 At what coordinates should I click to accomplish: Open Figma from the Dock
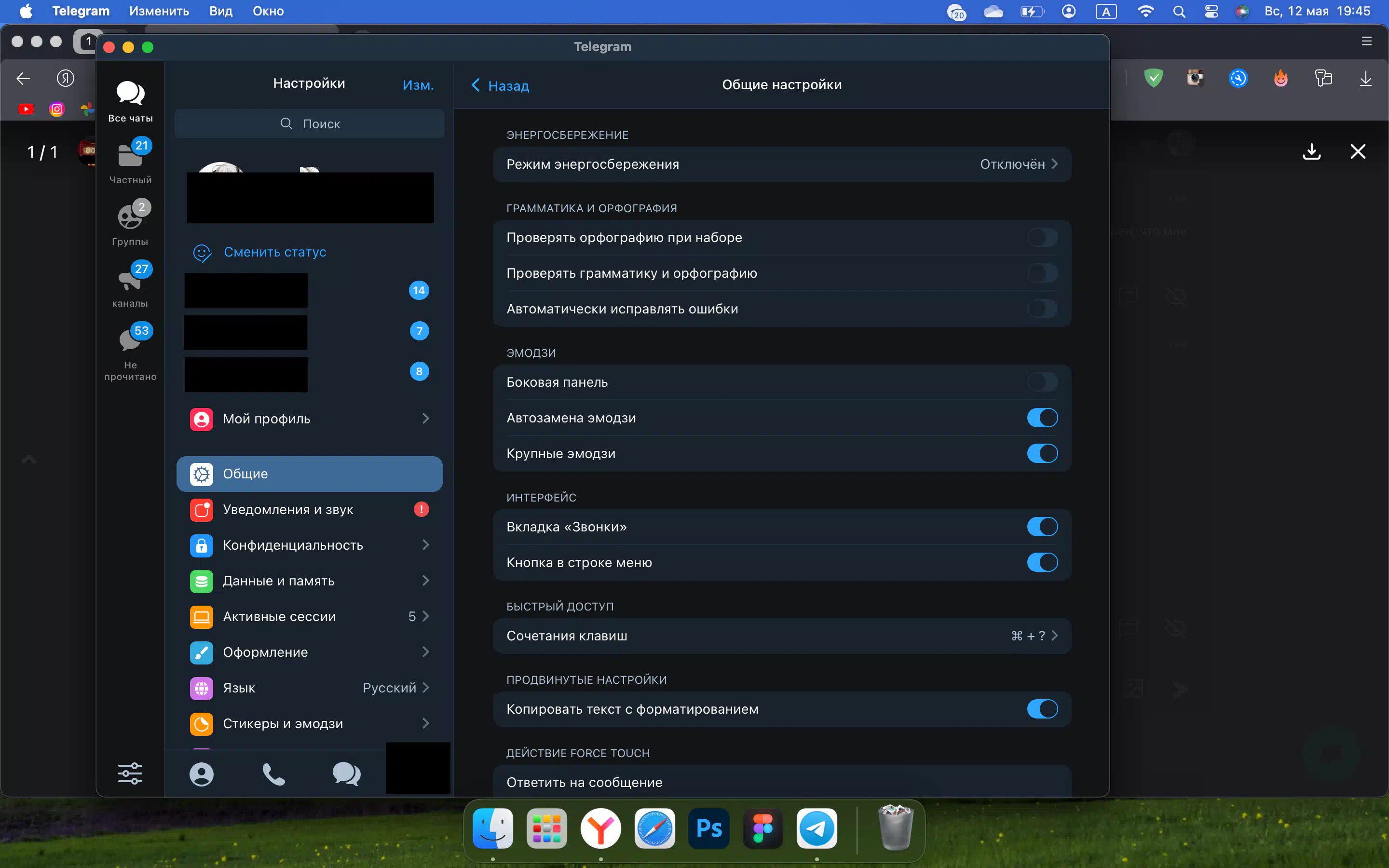click(x=763, y=828)
